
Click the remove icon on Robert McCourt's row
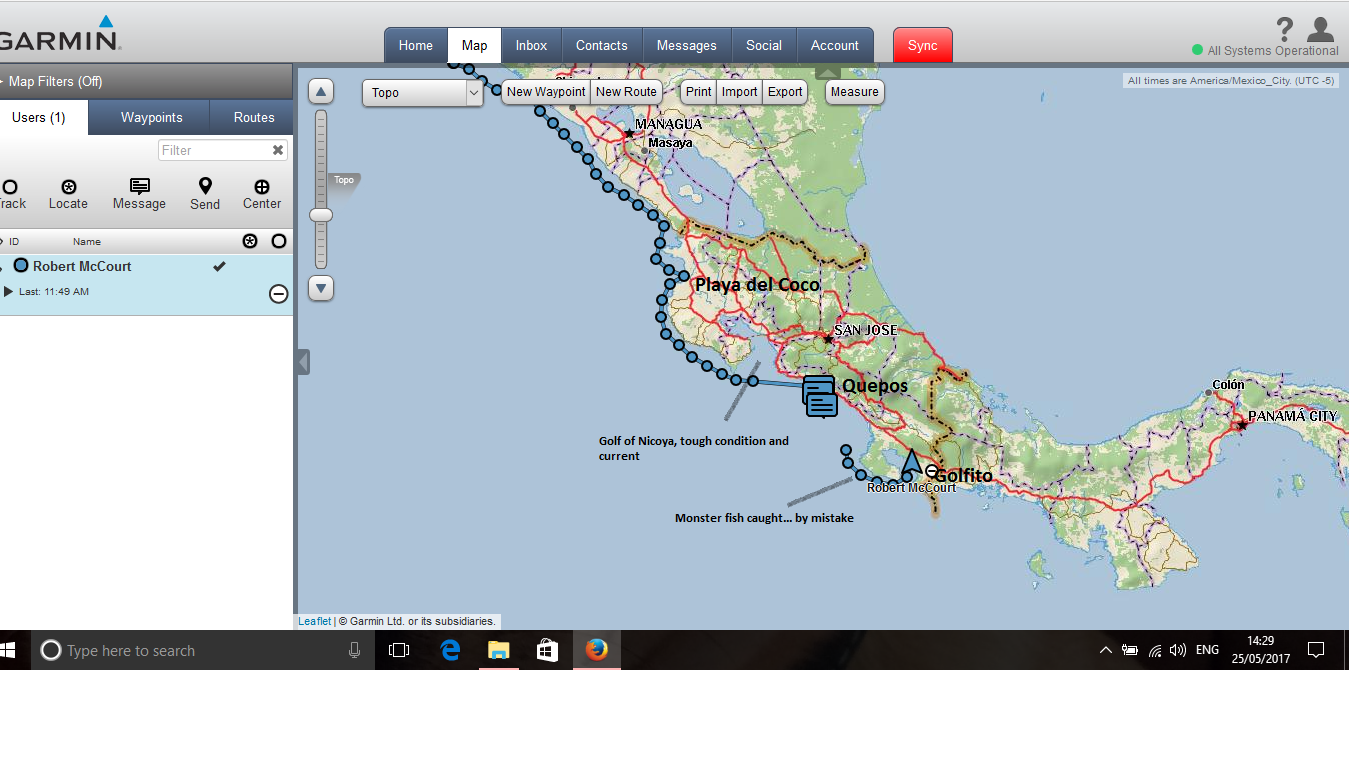pos(278,293)
